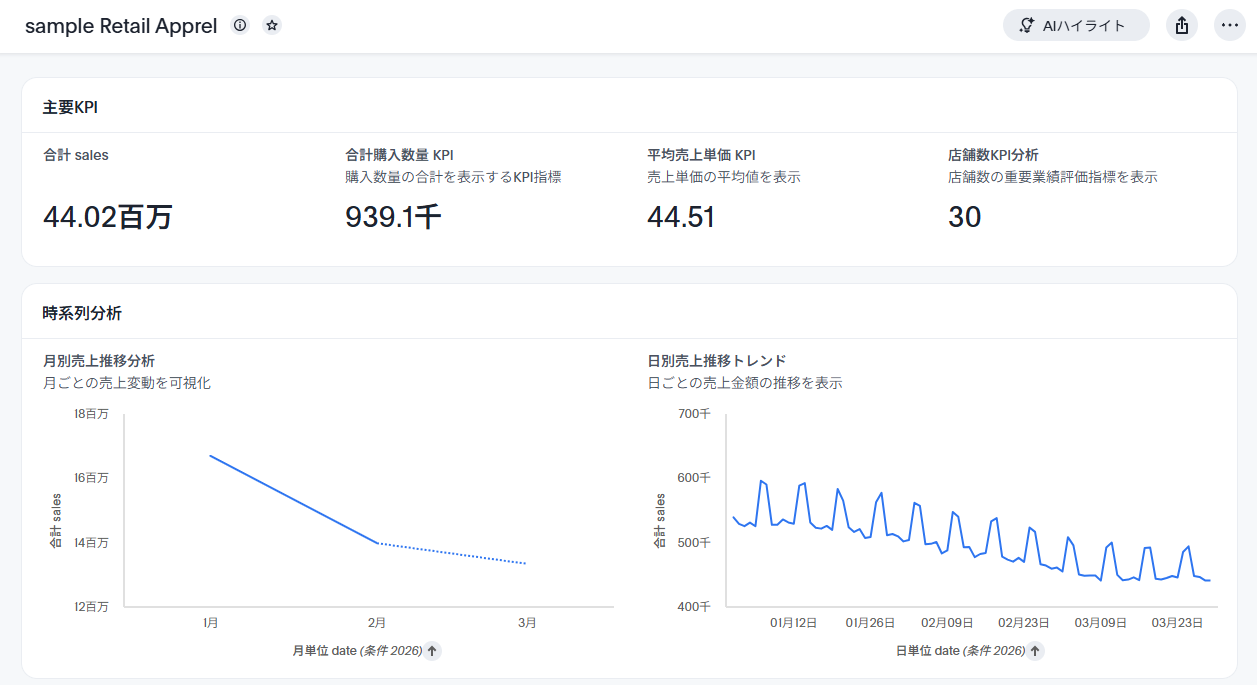Click the 44.02百万 KPI value
Viewport: 1257px width, 685px height.
[107, 217]
